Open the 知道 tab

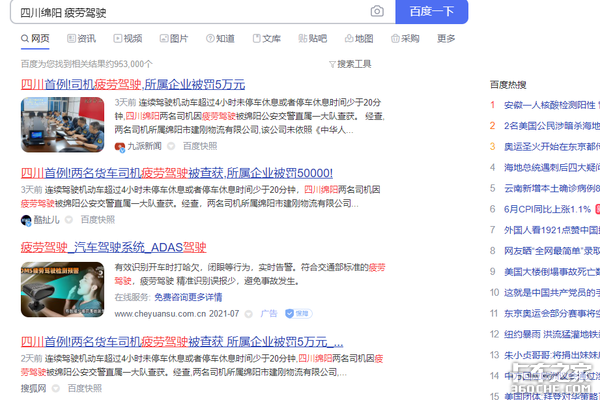pyautogui.click(x=220, y=38)
